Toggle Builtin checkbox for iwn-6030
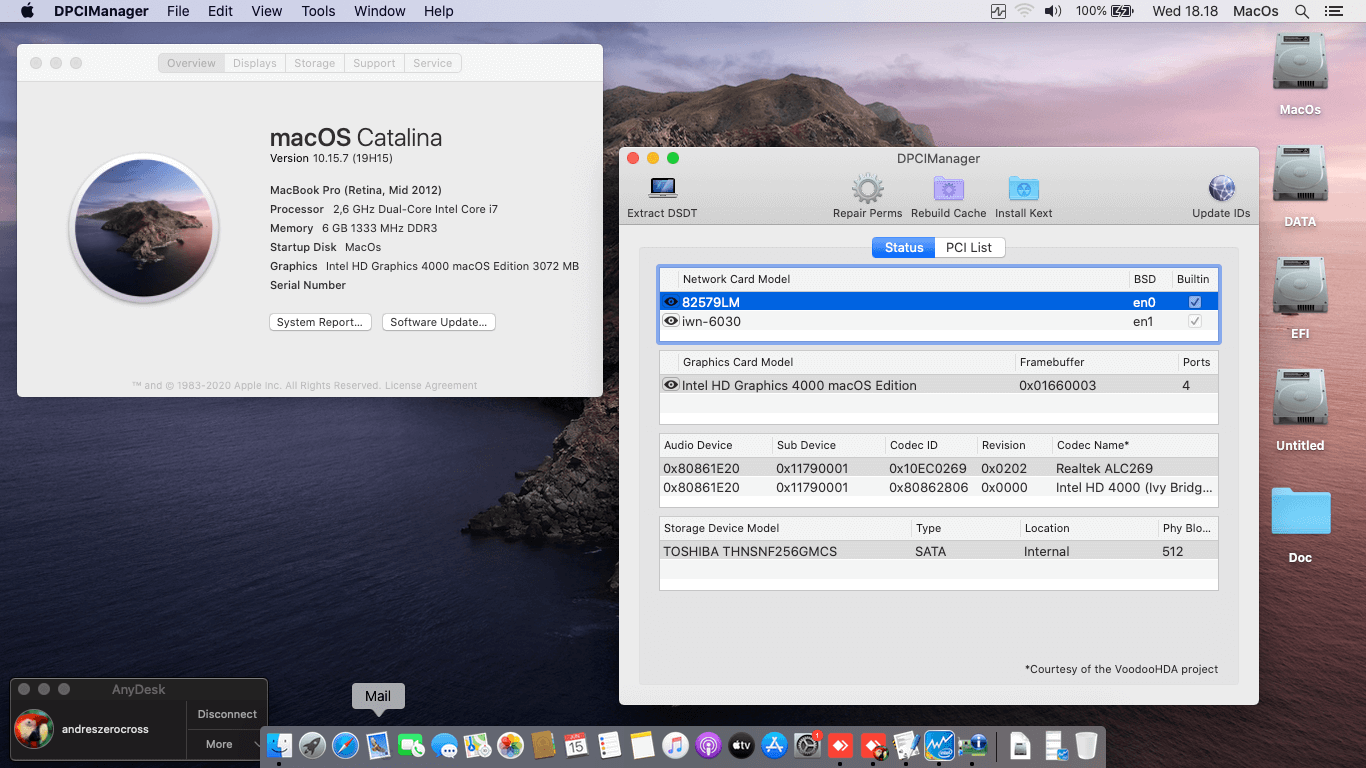Image resolution: width=1366 pixels, height=768 pixels. click(1194, 321)
